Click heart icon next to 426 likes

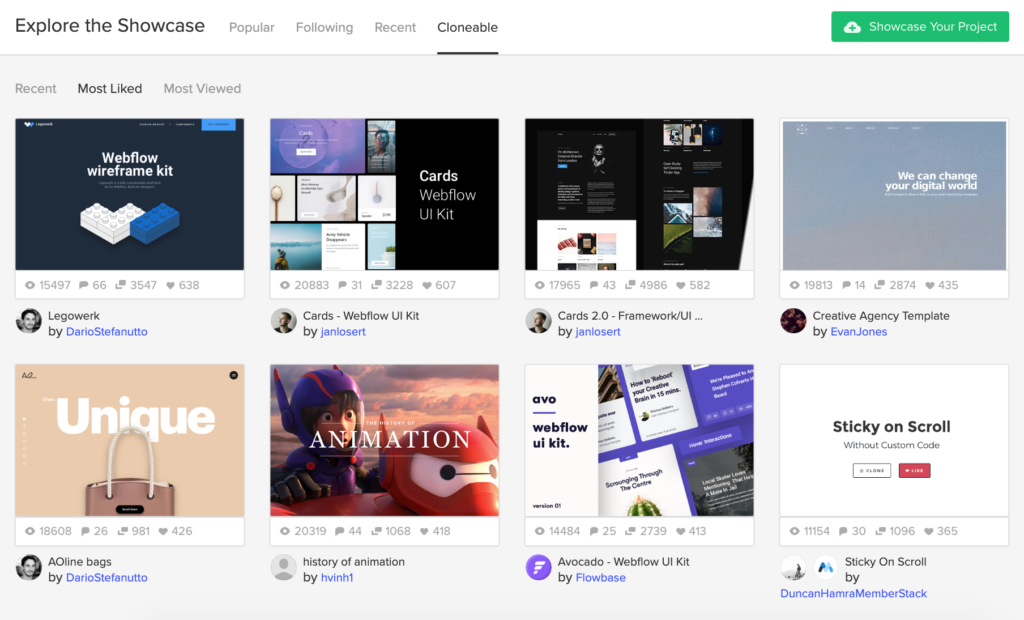click(163, 532)
